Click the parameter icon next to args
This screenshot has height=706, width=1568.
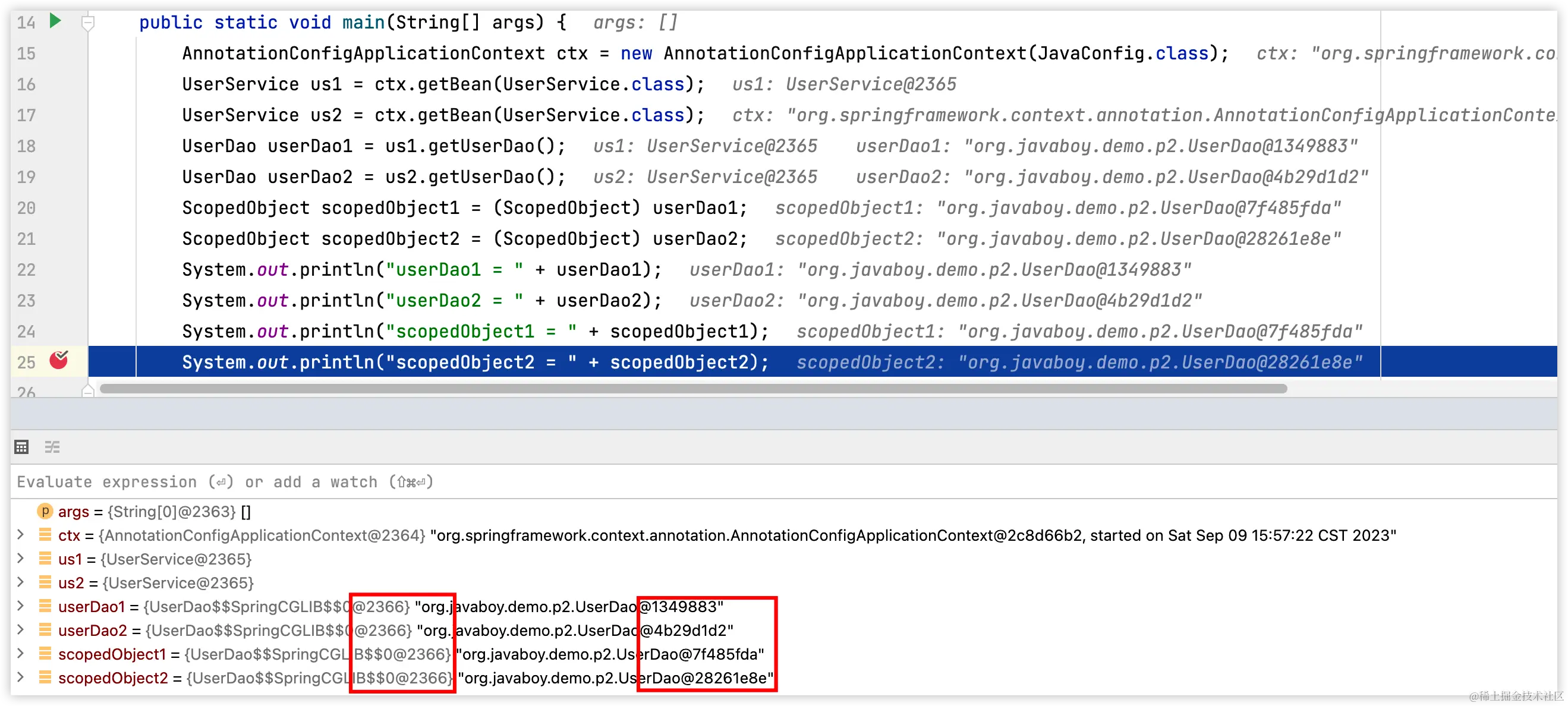point(45,511)
